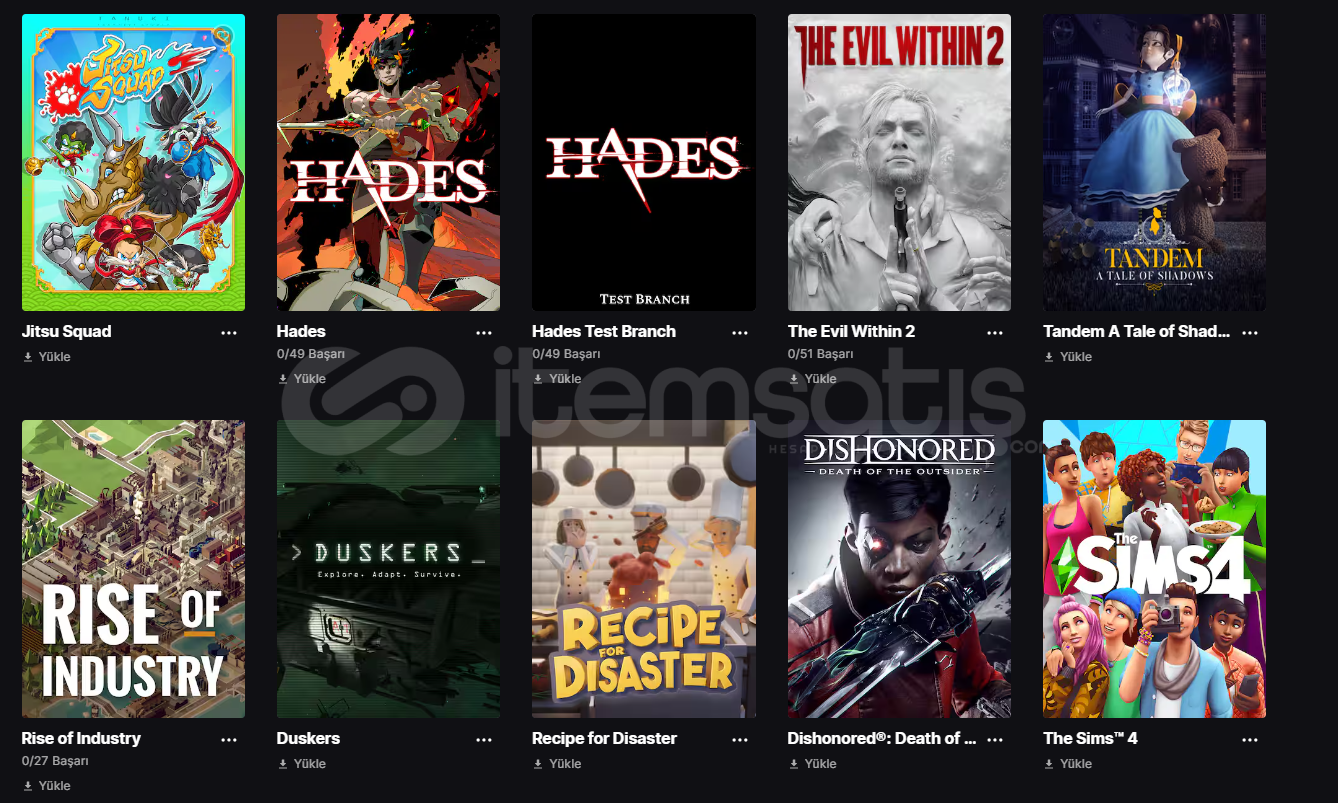Open the three-dot menu for Dishonored: Death of the Outsider
Screen dimensions: 1338x803
point(995,739)
